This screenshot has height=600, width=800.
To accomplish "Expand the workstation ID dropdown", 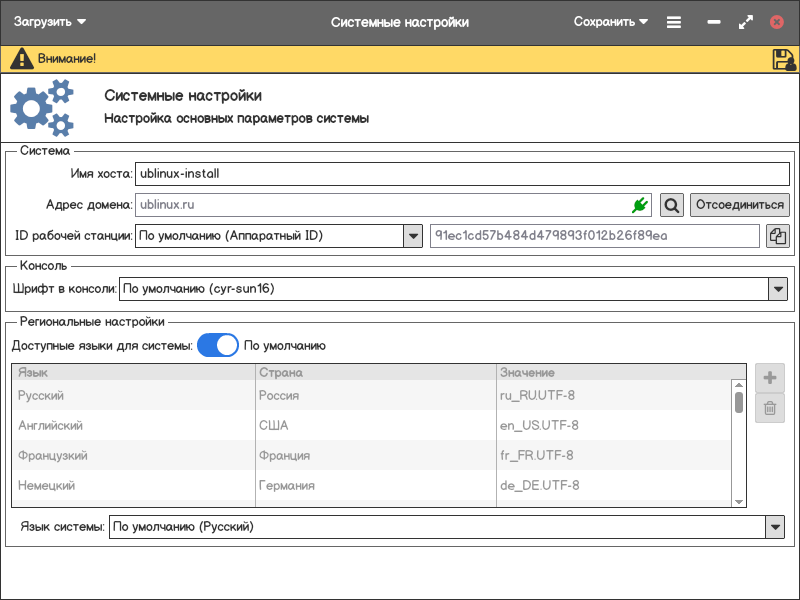I will 412,236.
